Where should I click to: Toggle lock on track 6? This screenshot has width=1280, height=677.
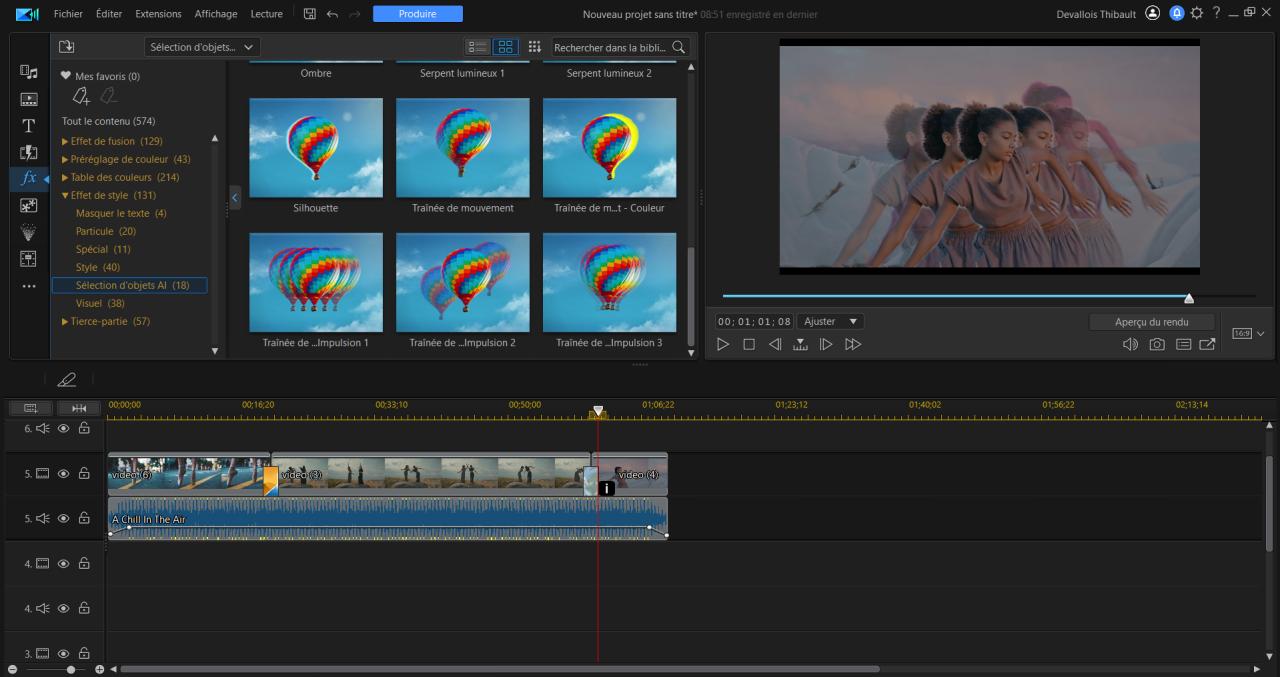pos(84,428)
